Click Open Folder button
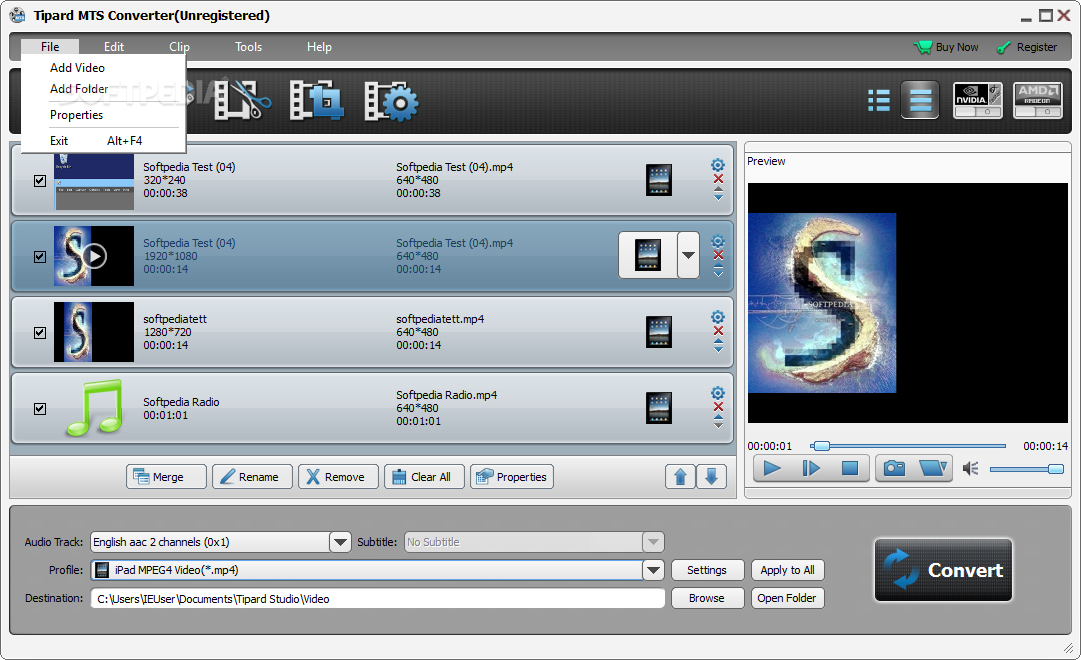 [787, 598]
